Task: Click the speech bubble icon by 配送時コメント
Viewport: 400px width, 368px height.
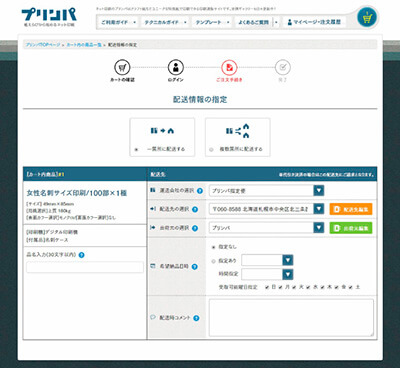Action: pos(153,317)
